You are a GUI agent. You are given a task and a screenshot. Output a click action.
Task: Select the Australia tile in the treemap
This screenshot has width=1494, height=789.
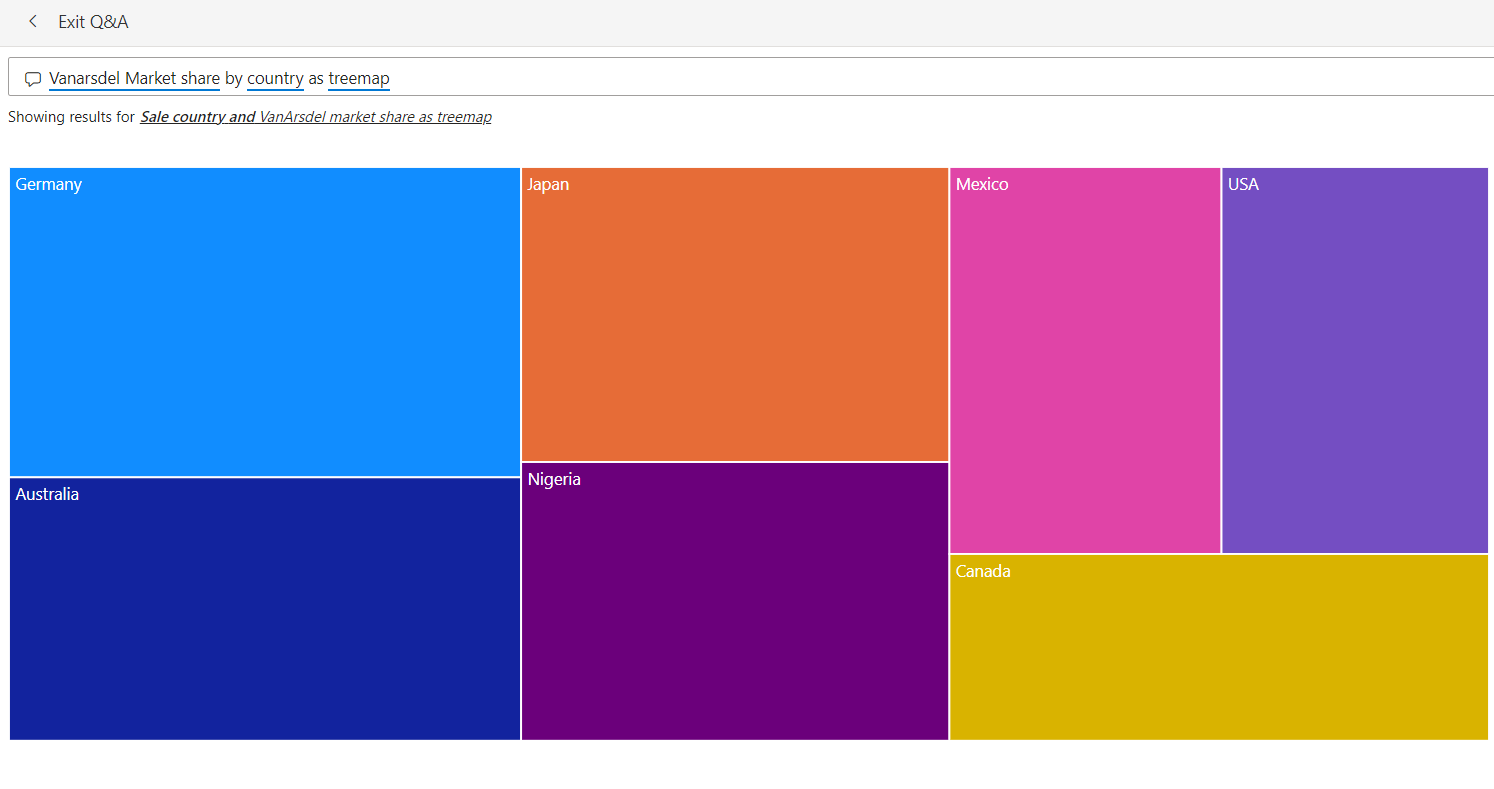[x=265, y=609]
